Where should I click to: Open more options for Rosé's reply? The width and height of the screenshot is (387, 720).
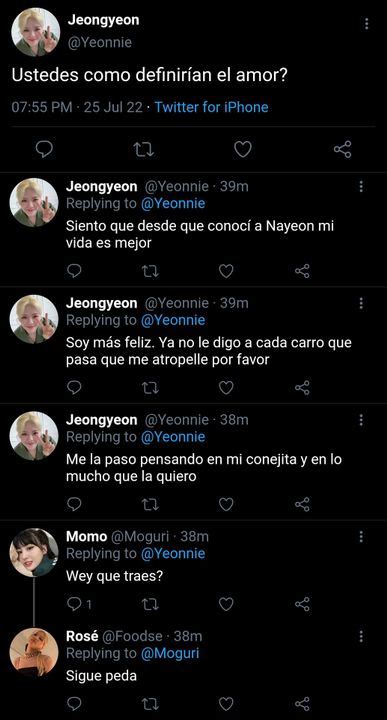tap(361, 636)
